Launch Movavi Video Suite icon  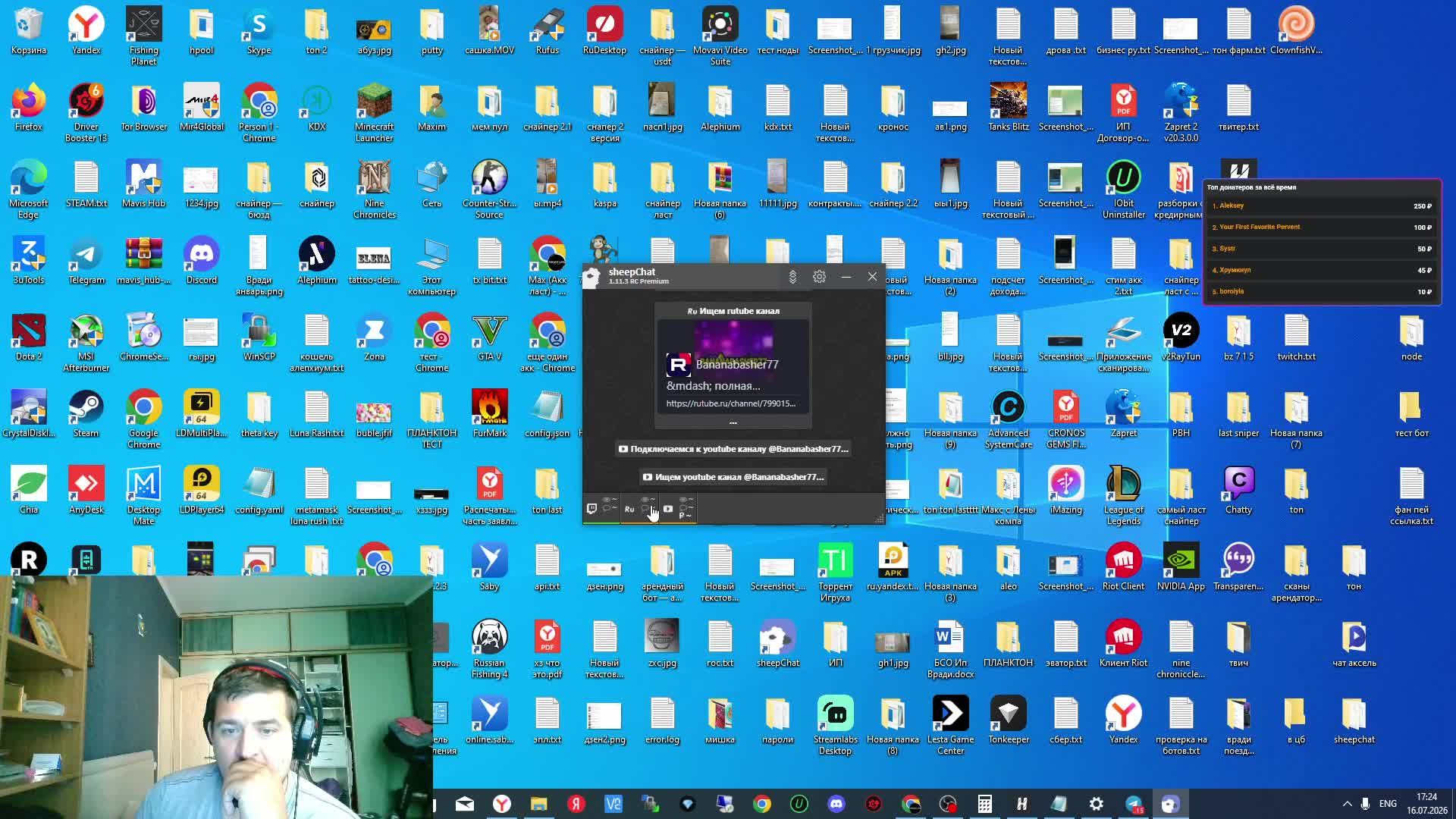[x=720, y=36]
